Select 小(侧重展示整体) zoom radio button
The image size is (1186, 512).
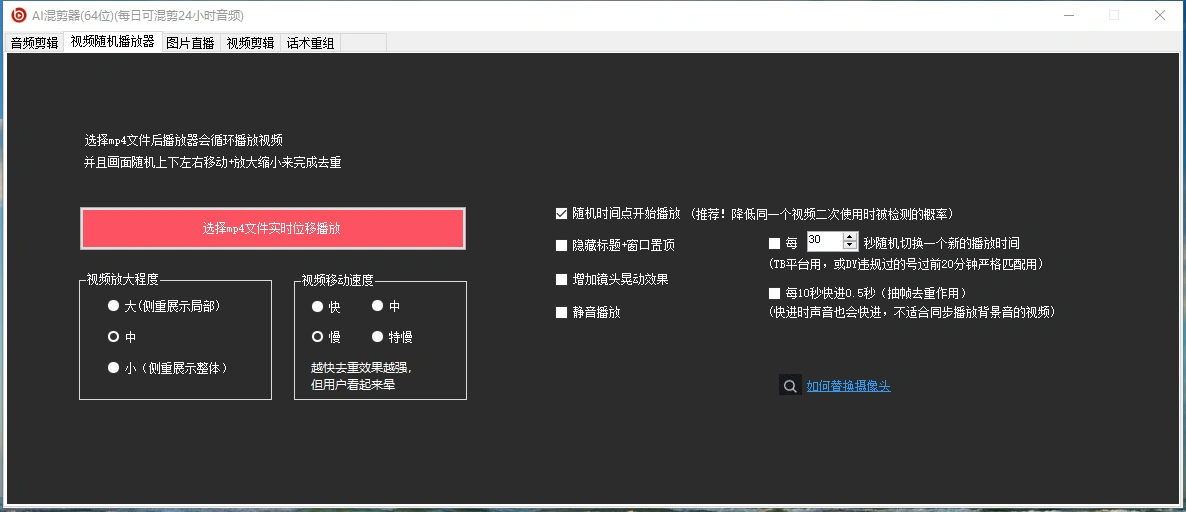click(114, 368)
